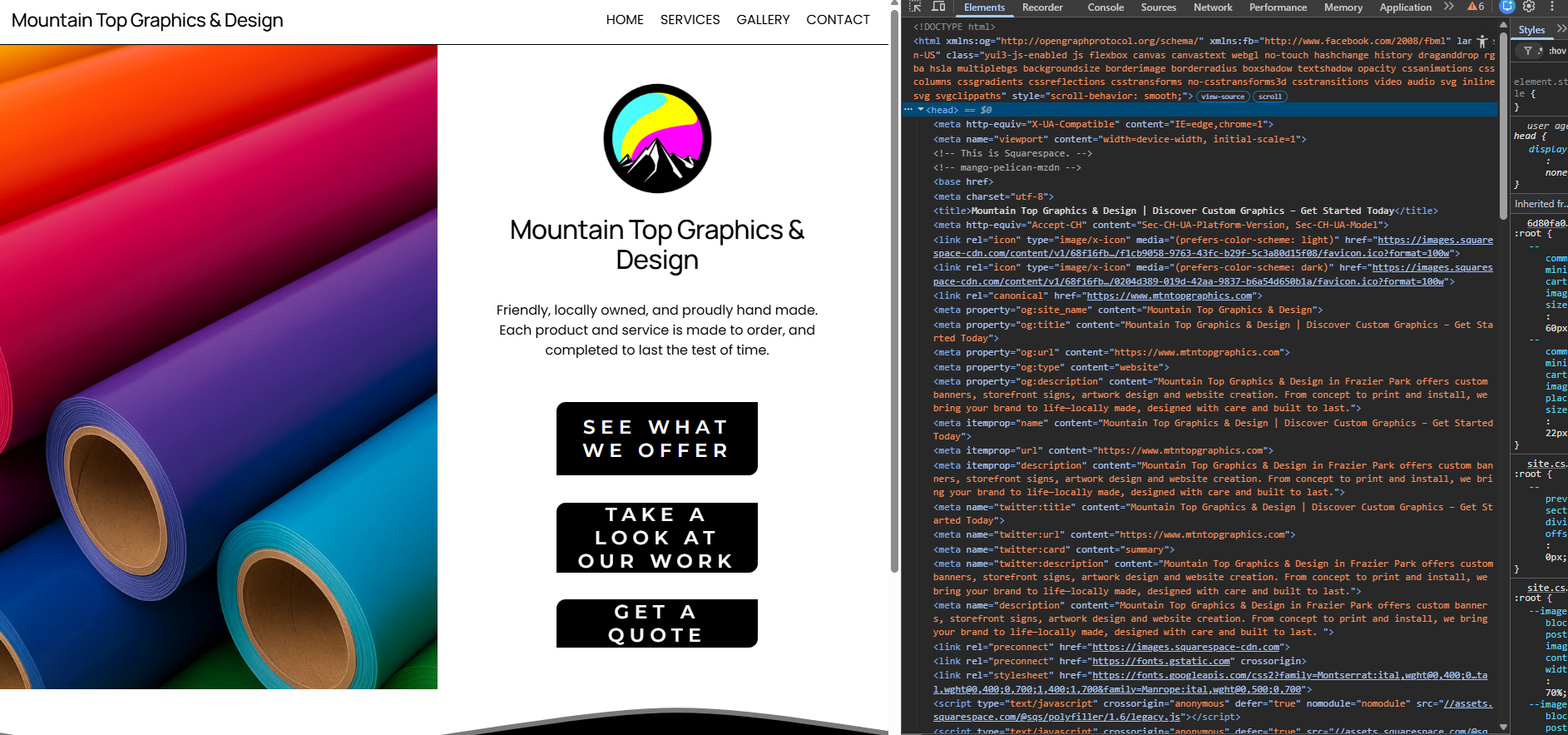Image resolution: width=1568 pixels, height=735 pixels.
Task: Select the 'This is Squarespace' comment line
Action: click(1012, 153)
